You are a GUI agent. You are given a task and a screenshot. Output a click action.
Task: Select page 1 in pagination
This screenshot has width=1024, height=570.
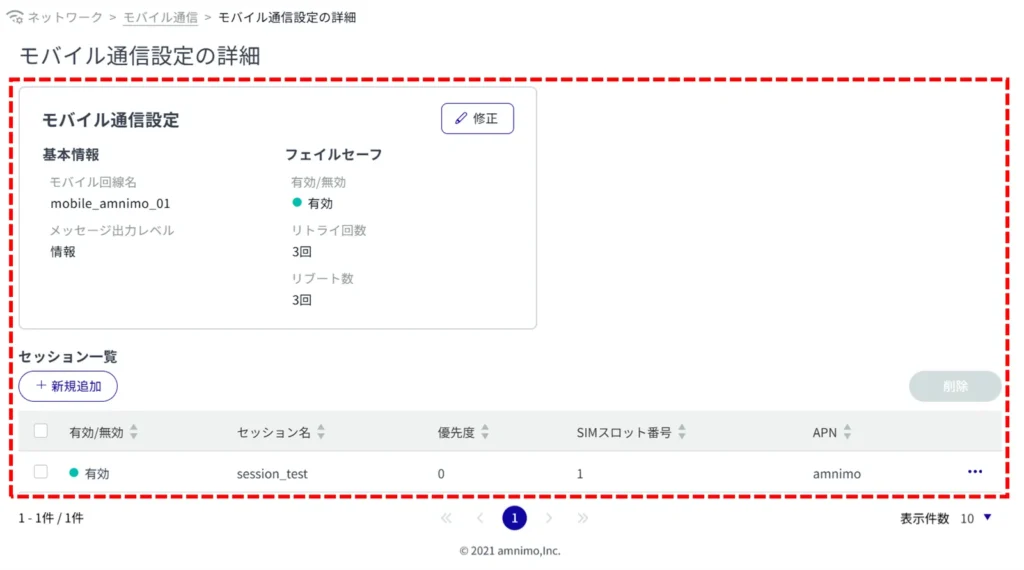(514, 518)
